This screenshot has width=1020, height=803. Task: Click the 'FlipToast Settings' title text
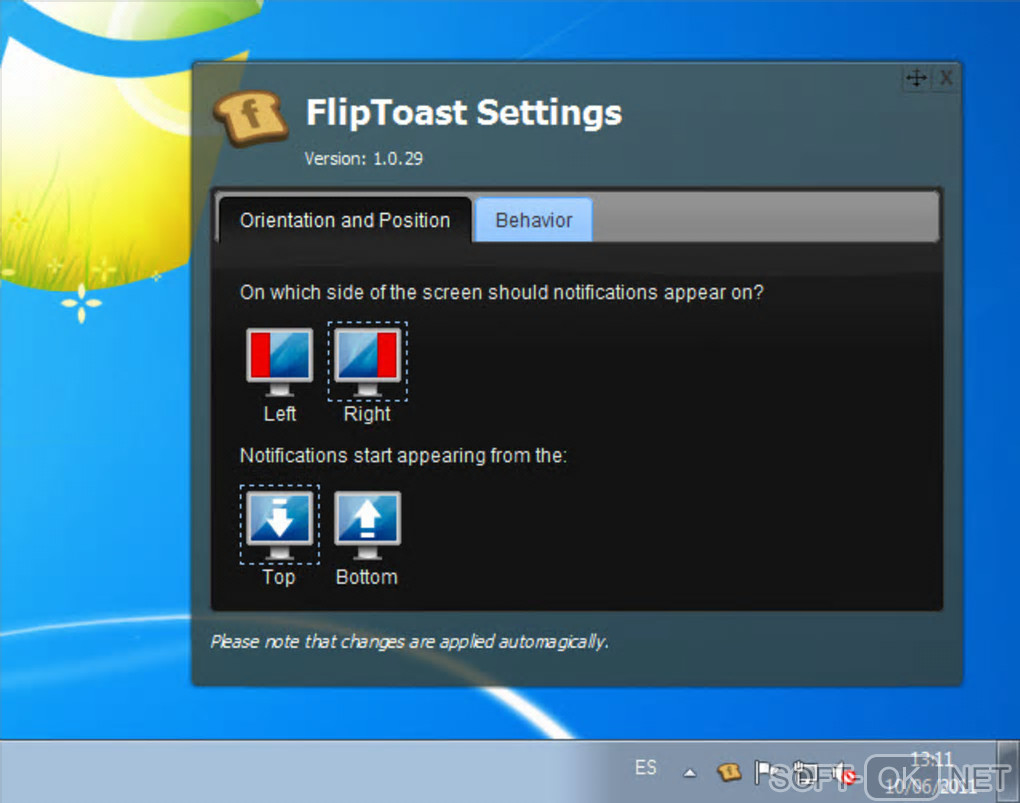(x=464, y=113)
